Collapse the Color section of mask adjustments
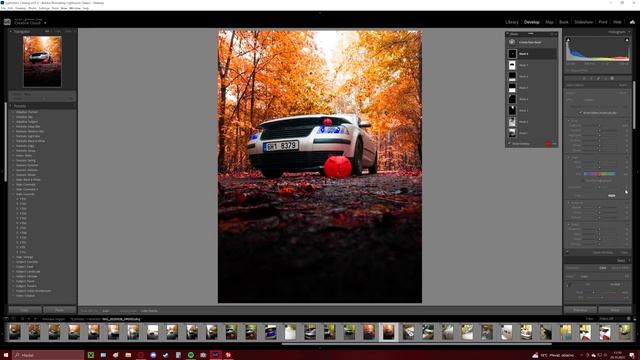Image resolution: width=640 pixels, height=360 pixels. point(569,157)
